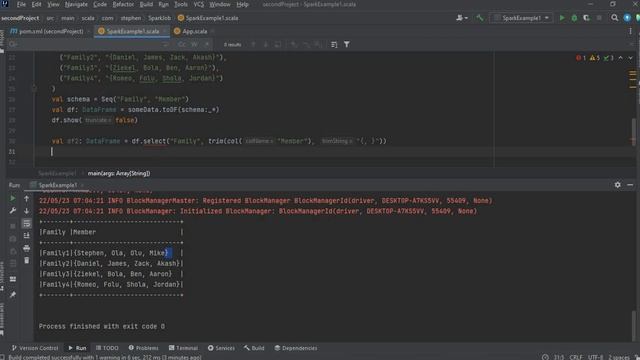Image resolution: width=640 pixels, height=360 pixels.
Task: Click 2 spaces indent setting
Action: [619, 357]
